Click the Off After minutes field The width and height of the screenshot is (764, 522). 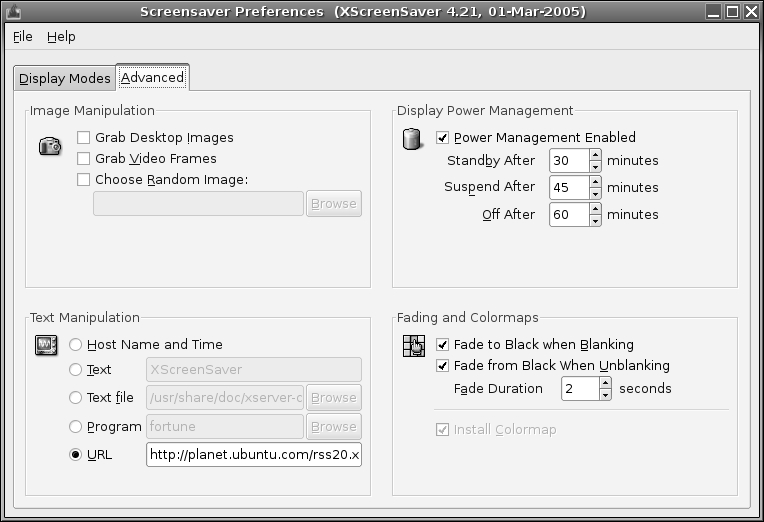[x=568, y=215]
